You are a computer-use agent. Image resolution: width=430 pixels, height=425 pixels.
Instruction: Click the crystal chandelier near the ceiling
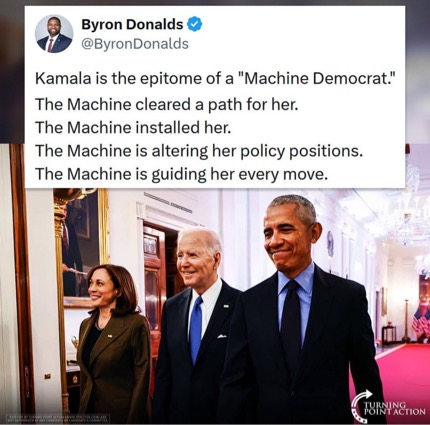[x=405, y=213]
